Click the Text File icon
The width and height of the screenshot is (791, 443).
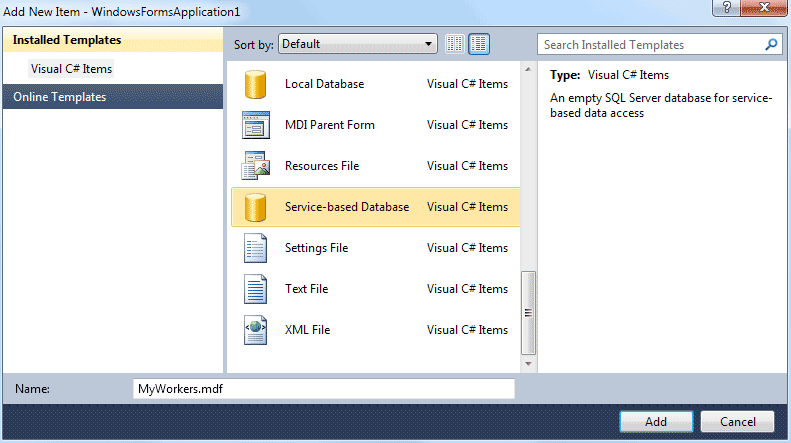coord(256,289)
